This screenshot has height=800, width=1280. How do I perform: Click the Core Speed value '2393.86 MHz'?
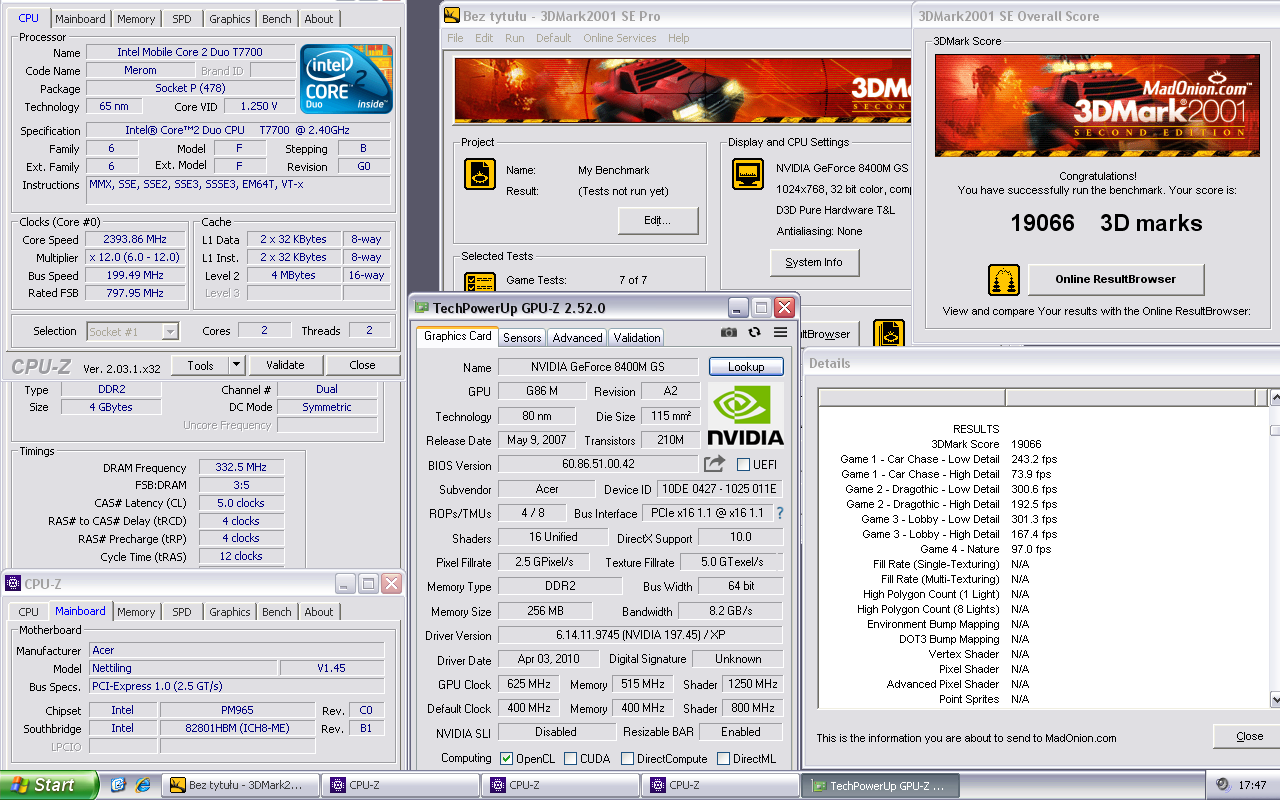coord(135,240)
